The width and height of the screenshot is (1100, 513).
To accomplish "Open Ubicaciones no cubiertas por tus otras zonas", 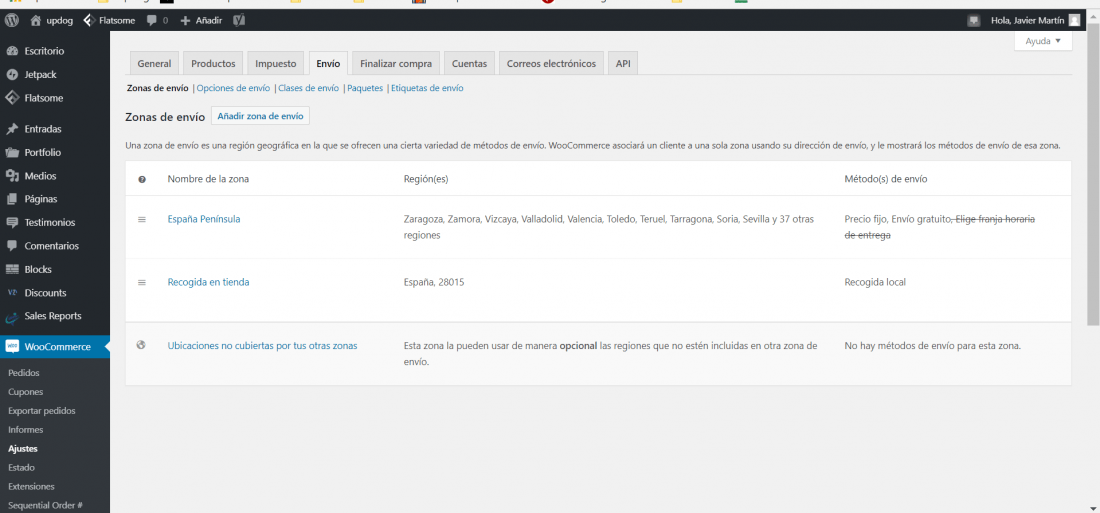I will click(262, 345).
